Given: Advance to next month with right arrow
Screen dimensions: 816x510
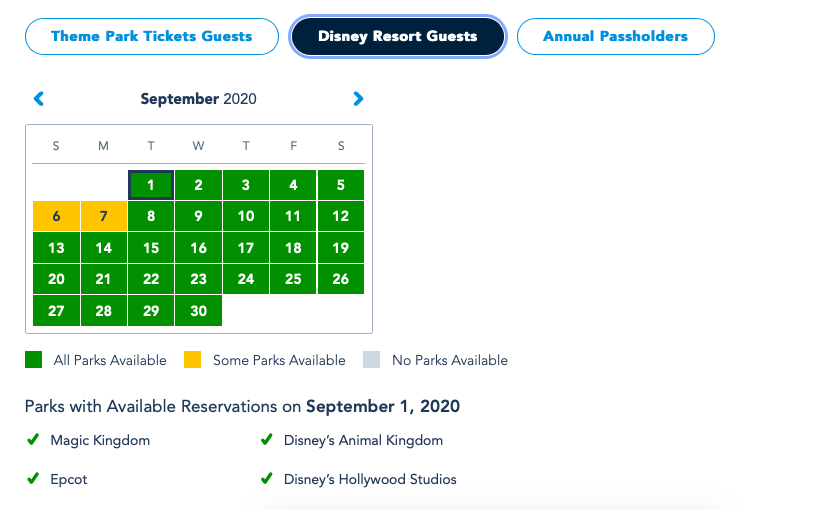Looking at the screenshot, I should coord(358,99).
